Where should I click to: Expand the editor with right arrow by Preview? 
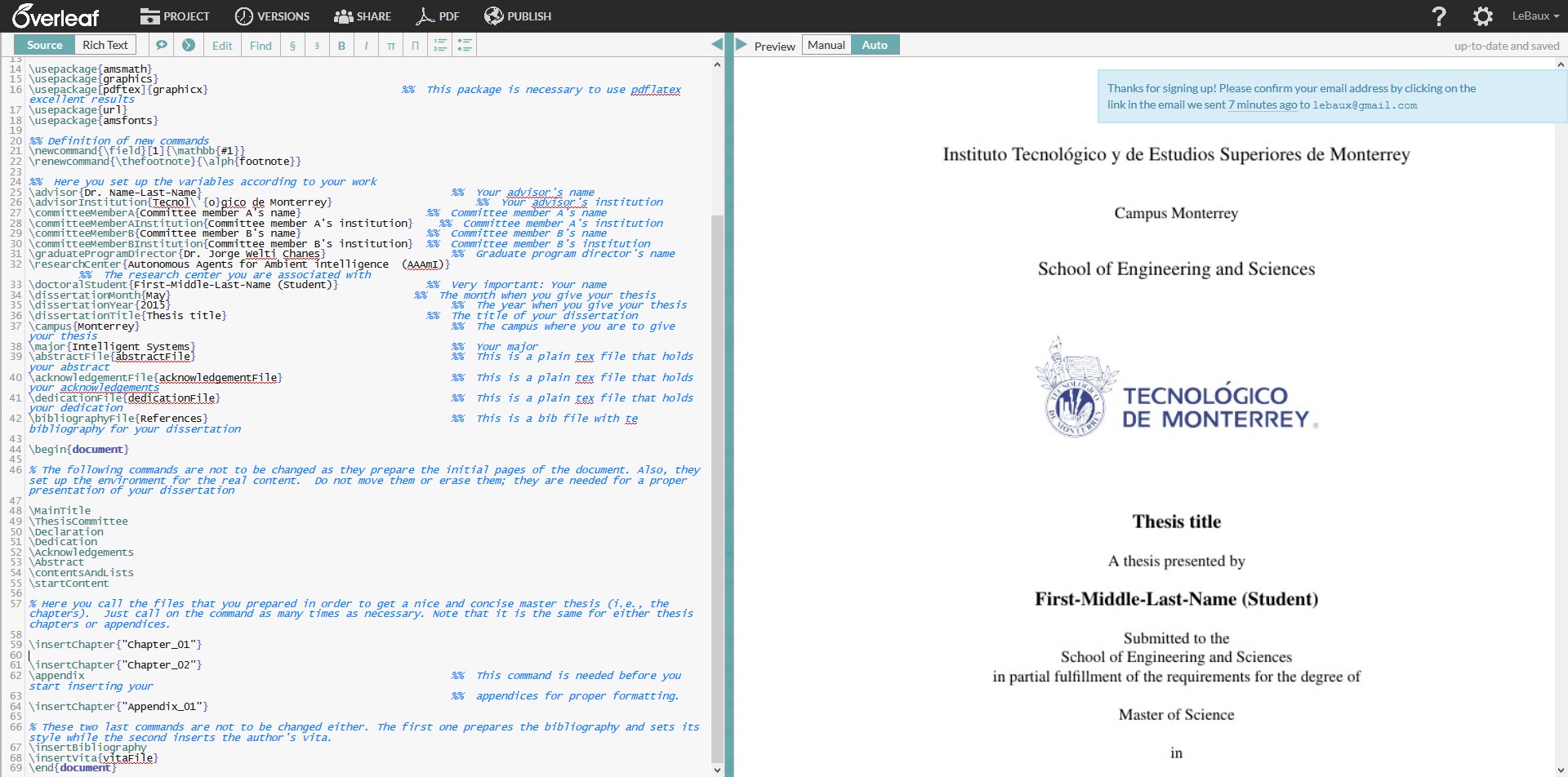point(742,44)
